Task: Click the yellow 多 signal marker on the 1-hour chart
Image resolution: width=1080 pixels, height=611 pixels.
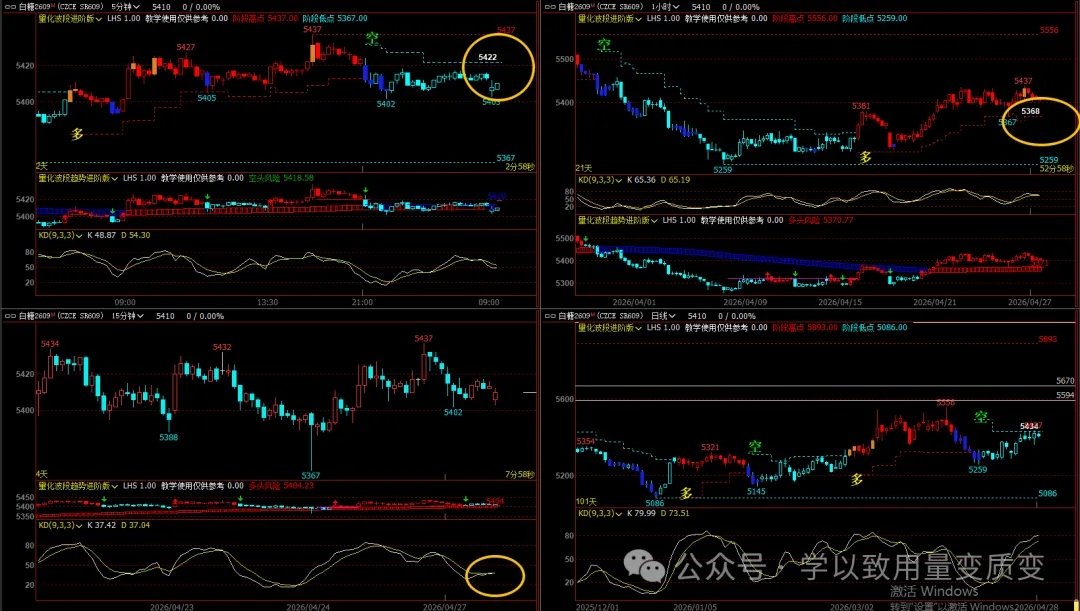Action: 866,156
